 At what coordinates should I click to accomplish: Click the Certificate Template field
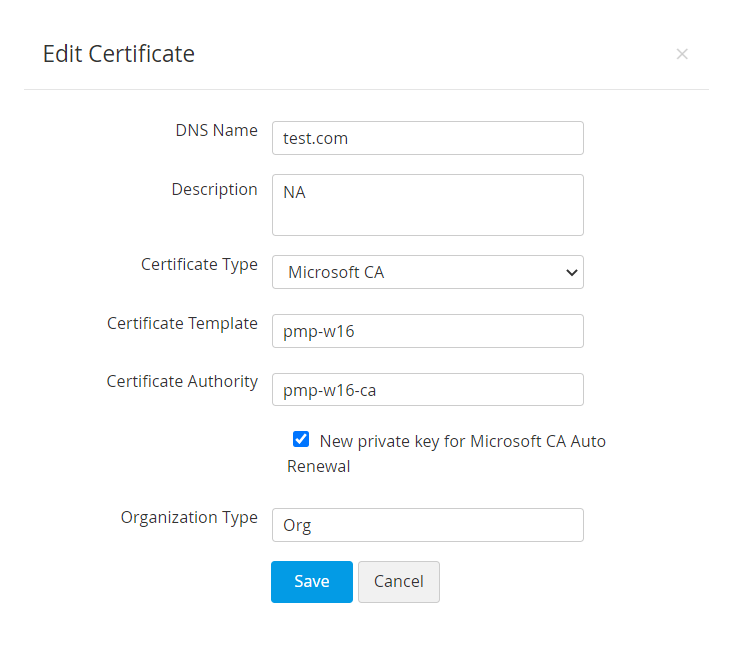tap(427, 331)
